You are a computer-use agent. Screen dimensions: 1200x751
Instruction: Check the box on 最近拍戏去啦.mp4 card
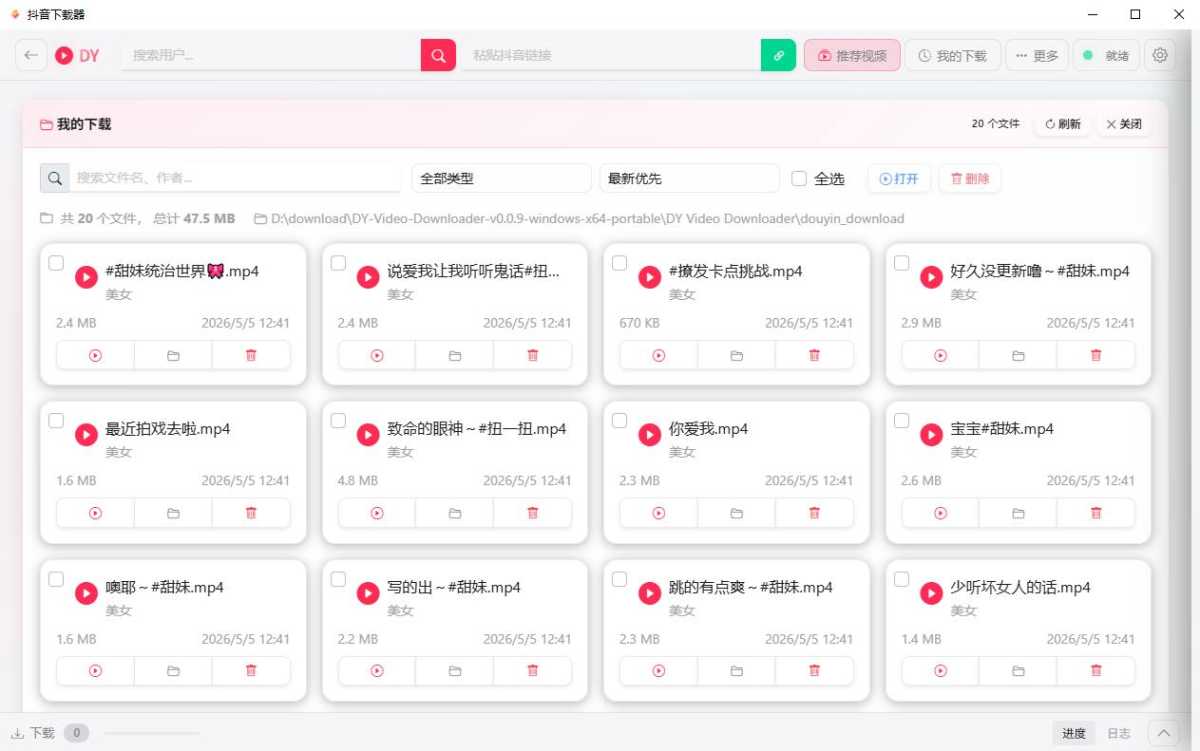click(56, 421)
